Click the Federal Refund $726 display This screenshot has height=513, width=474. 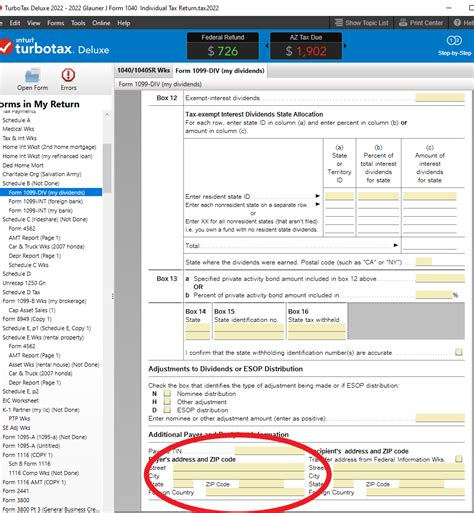click(223, 46)
